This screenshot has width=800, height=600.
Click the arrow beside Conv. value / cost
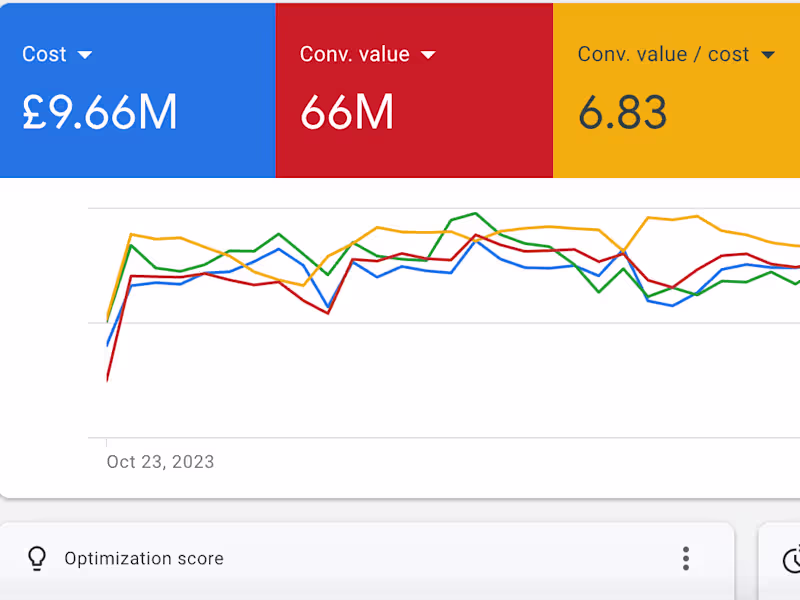[766, 55]
